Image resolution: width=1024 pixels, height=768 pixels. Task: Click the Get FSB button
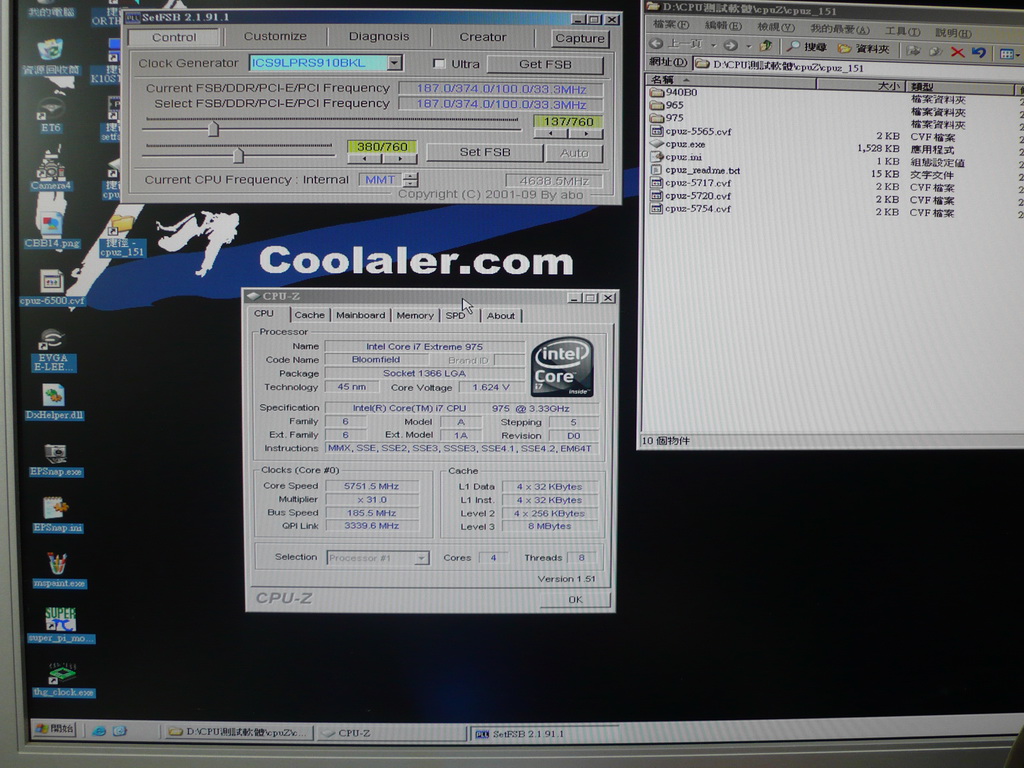click(545, 64)
